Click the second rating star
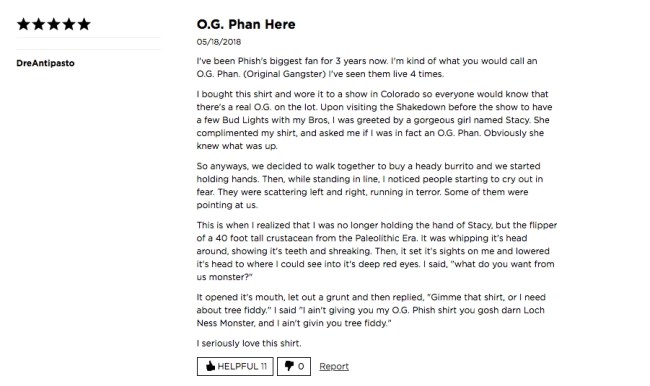 (39, 24)
